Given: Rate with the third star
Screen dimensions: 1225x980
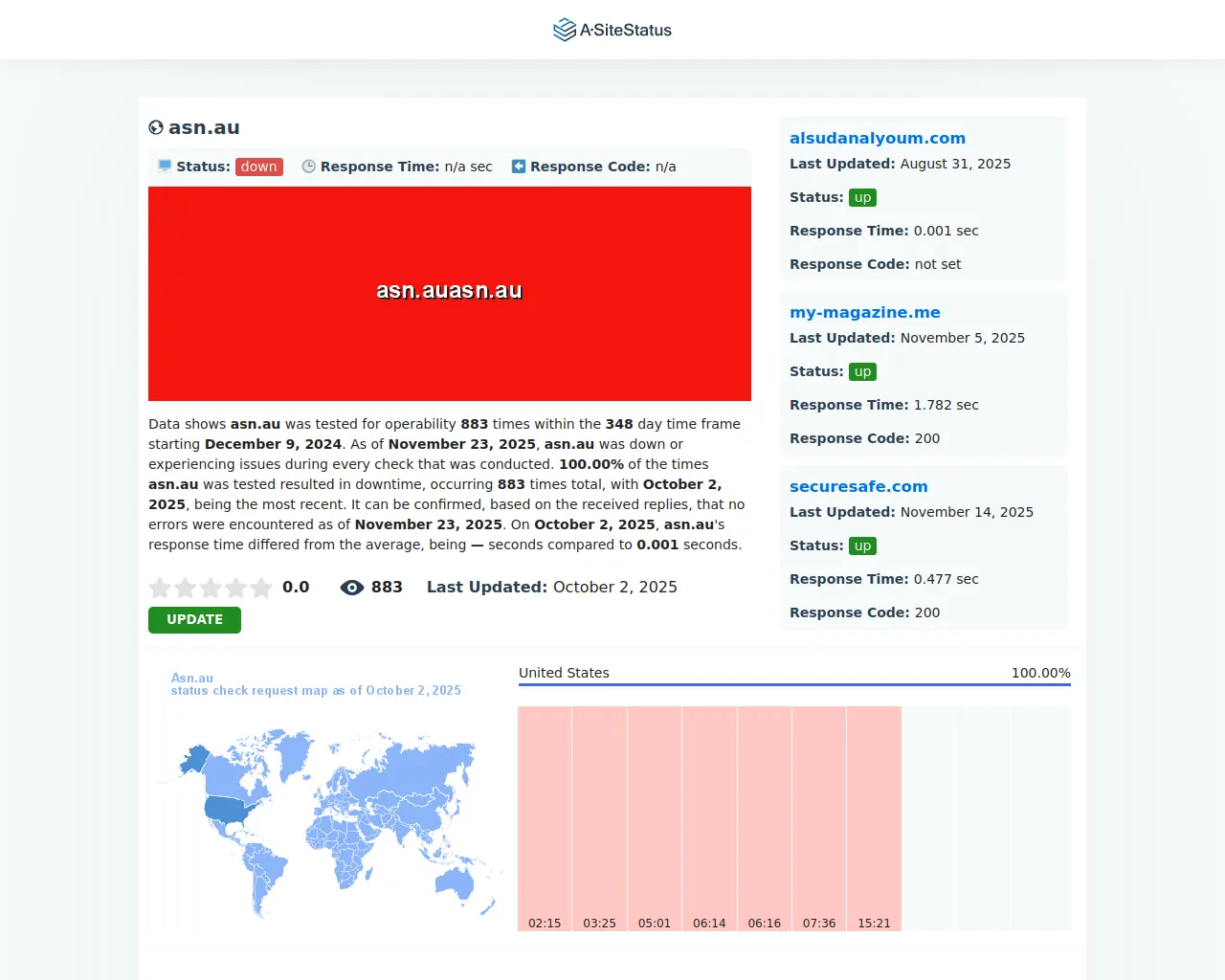Looking at the screenshot, I should click(211, 588).
